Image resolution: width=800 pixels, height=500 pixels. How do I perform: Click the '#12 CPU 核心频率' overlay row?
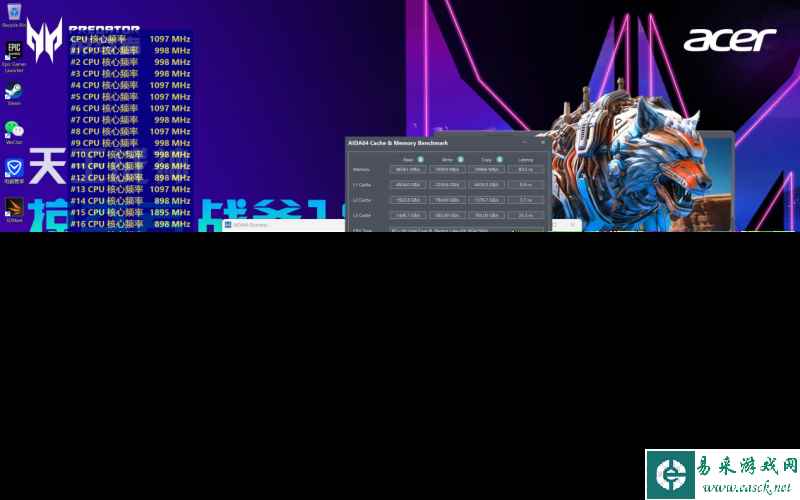tap(130, 178)
